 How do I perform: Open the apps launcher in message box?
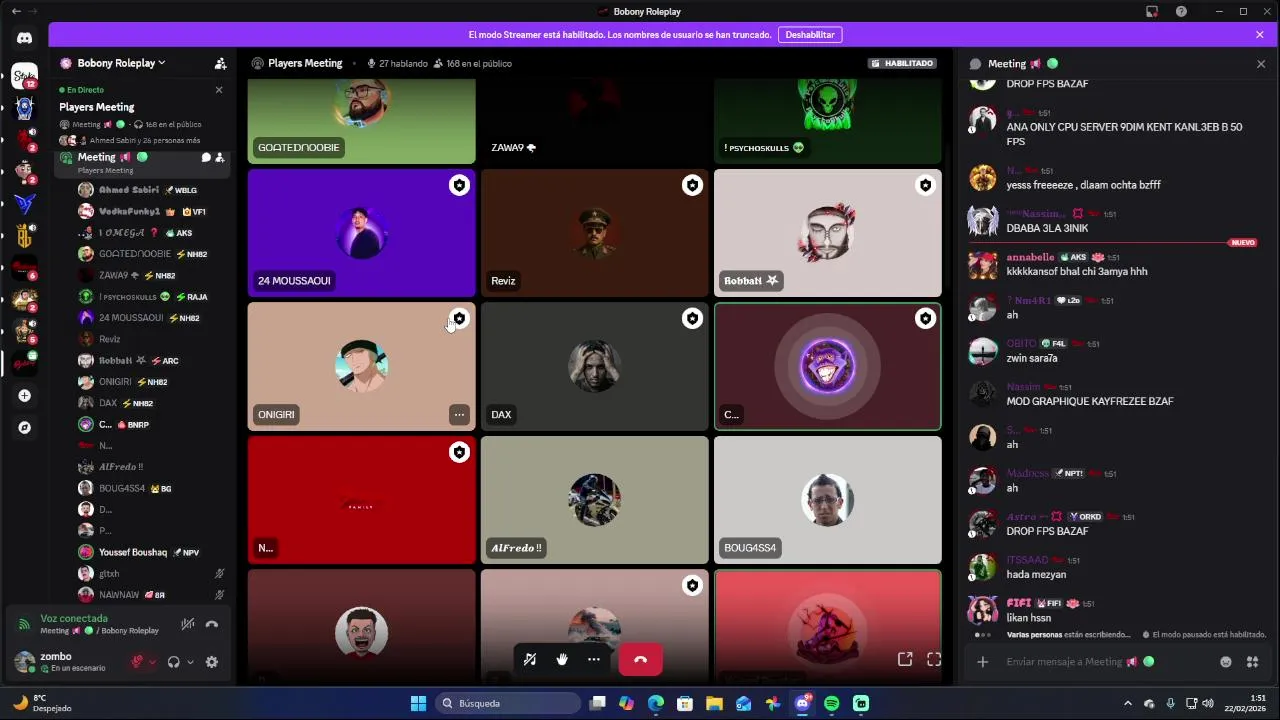point(1252,662)
